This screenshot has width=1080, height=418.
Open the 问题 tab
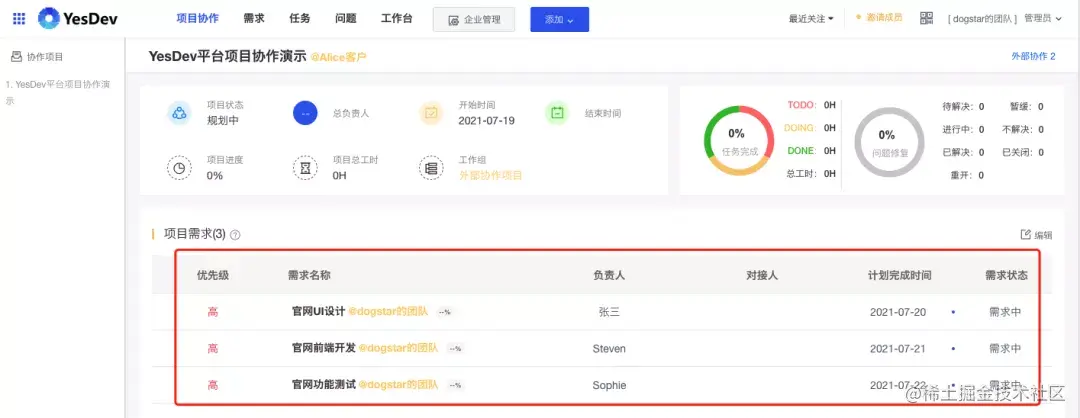[x=345, y=19]
